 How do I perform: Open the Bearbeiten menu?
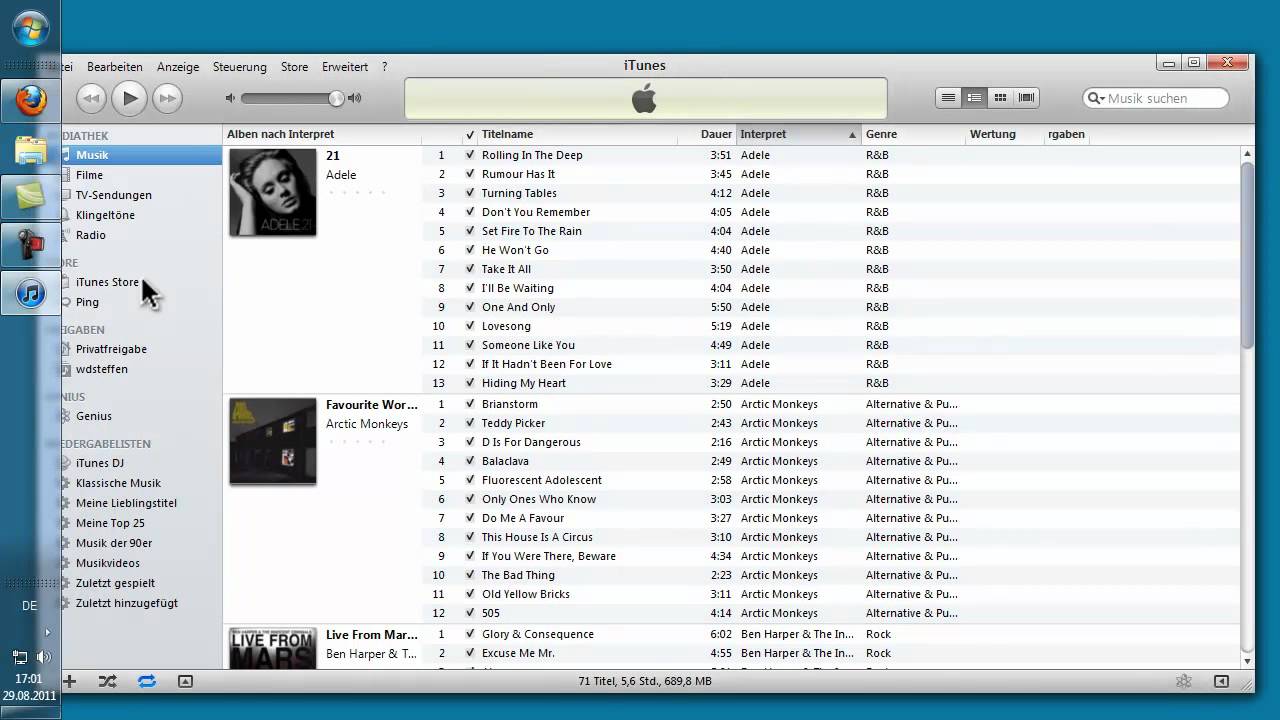[x=115, y=67]
